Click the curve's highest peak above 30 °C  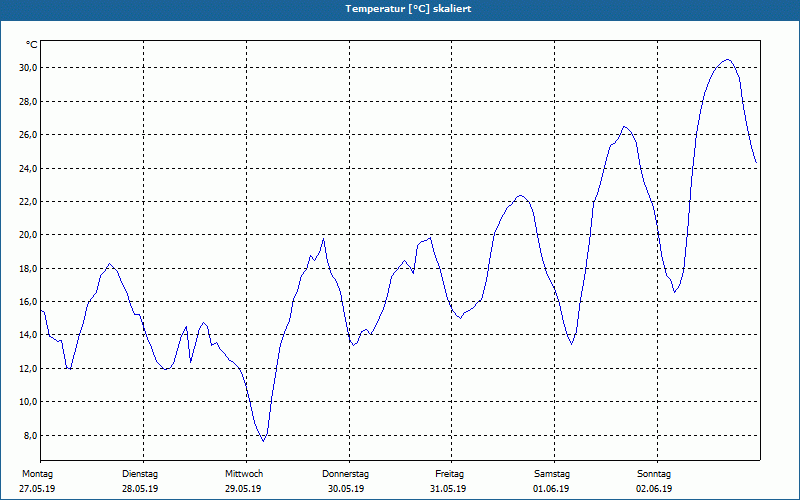(728, 60)
